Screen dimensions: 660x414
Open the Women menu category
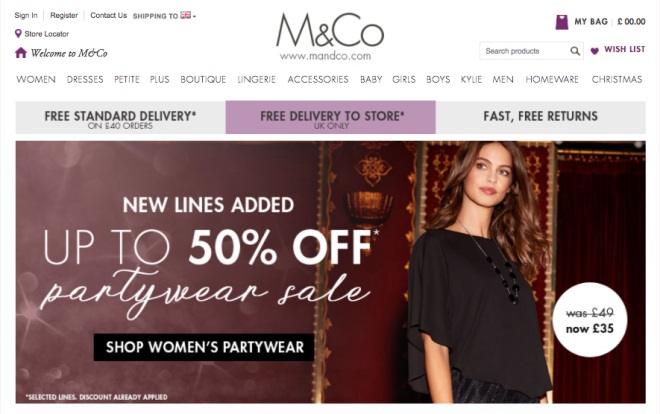point(36,80)
